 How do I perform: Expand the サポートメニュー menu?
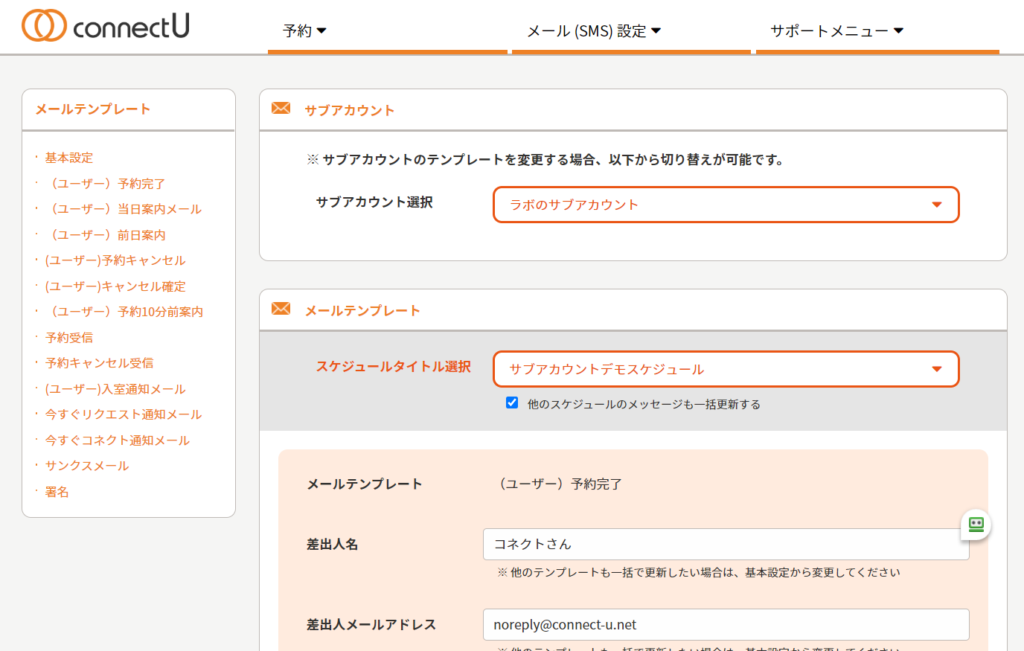pyautogui.click(x=836, y=31)
